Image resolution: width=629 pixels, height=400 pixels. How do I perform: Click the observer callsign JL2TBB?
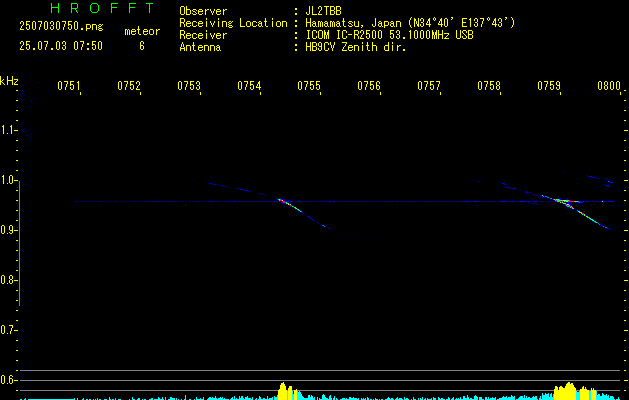323,11
